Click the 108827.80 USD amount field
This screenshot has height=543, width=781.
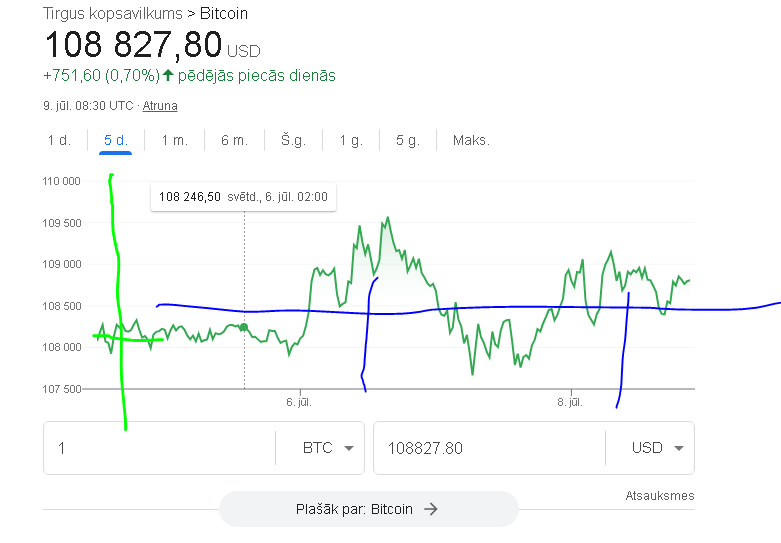pos(489,448)
